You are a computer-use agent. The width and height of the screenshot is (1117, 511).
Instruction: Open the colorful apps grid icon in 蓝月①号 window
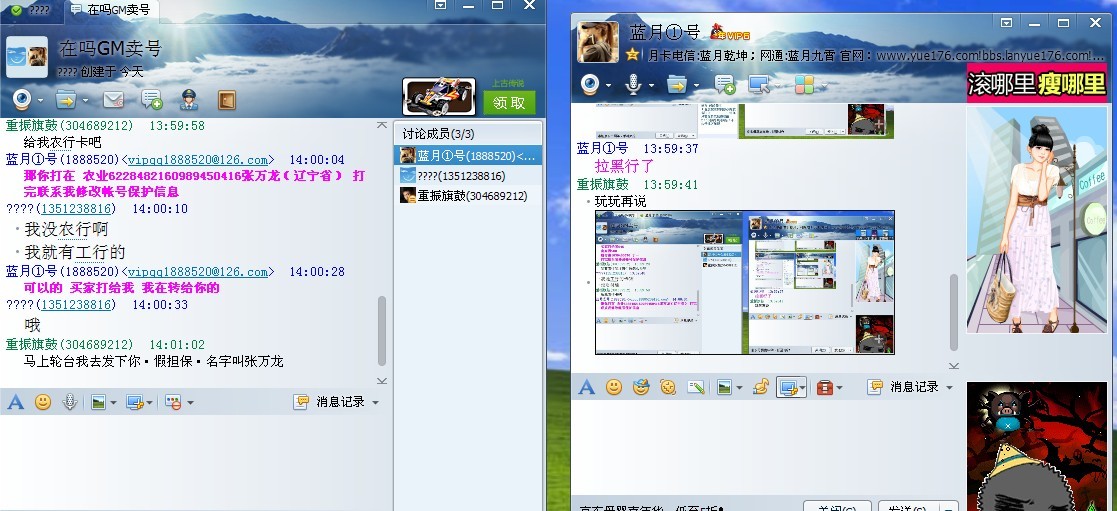pos(804,85)
